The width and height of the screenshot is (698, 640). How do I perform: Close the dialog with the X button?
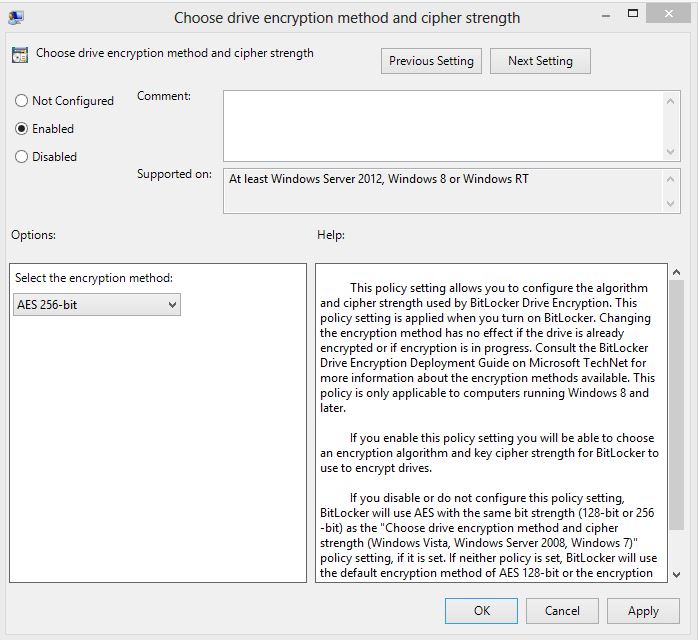669,14
